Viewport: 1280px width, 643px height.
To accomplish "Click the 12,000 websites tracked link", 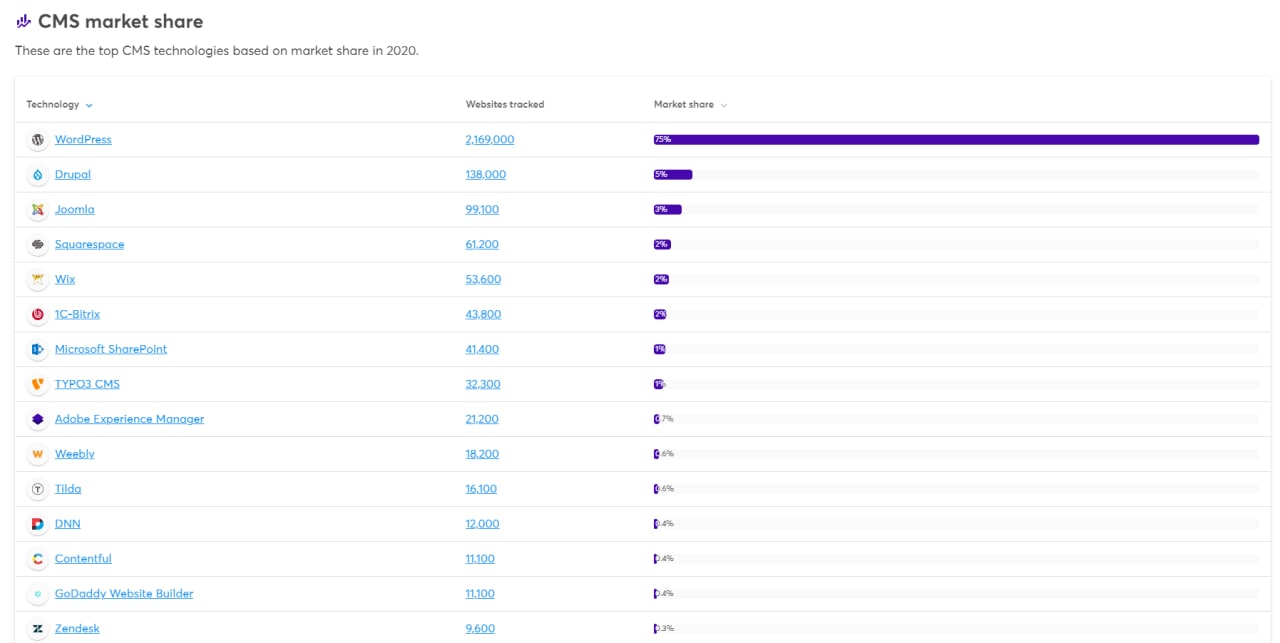I will (482, 525).
